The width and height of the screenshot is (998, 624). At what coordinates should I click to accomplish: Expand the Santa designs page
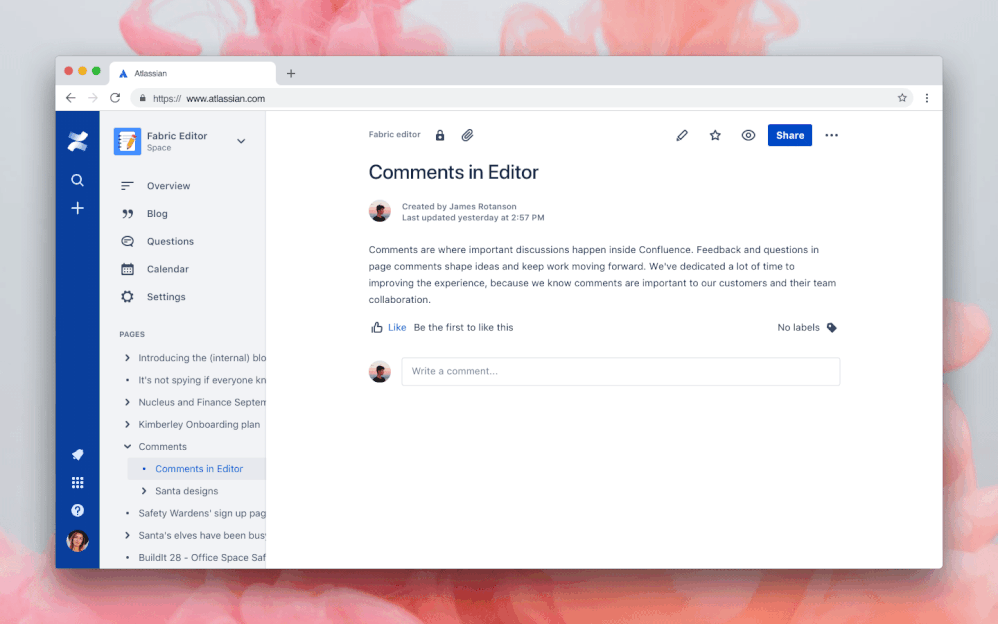(144, 491)
